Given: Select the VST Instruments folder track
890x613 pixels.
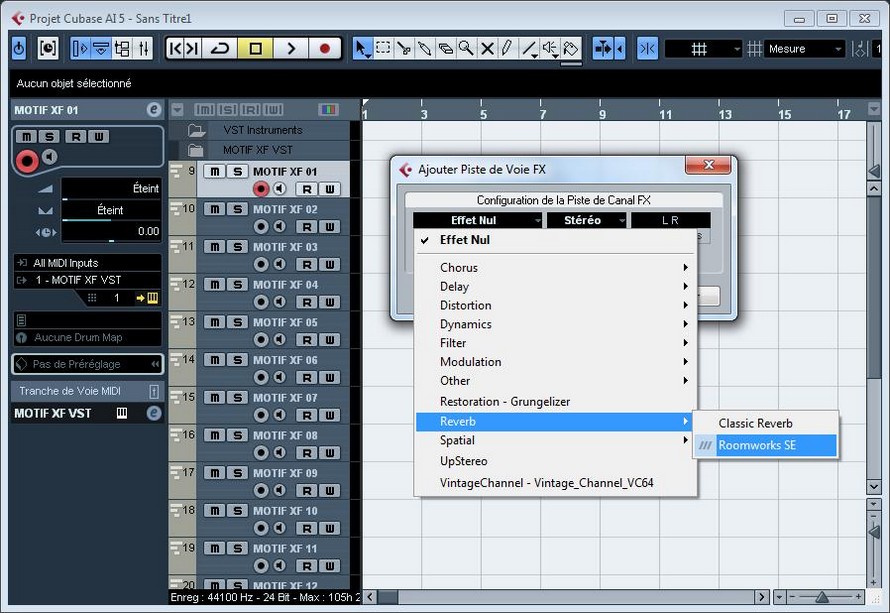Looking at the screenshot, I should (262, 130).
